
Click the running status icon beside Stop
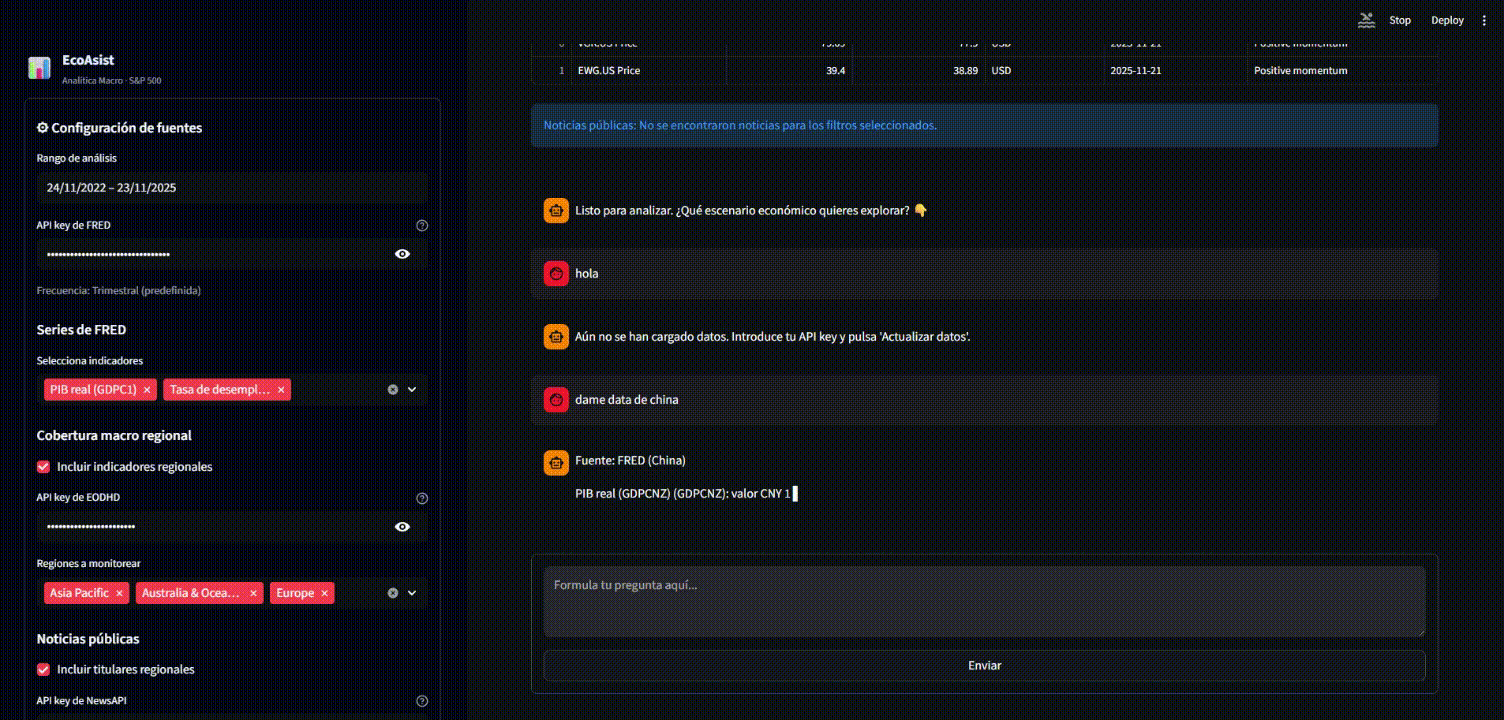tap(1366, 20)
